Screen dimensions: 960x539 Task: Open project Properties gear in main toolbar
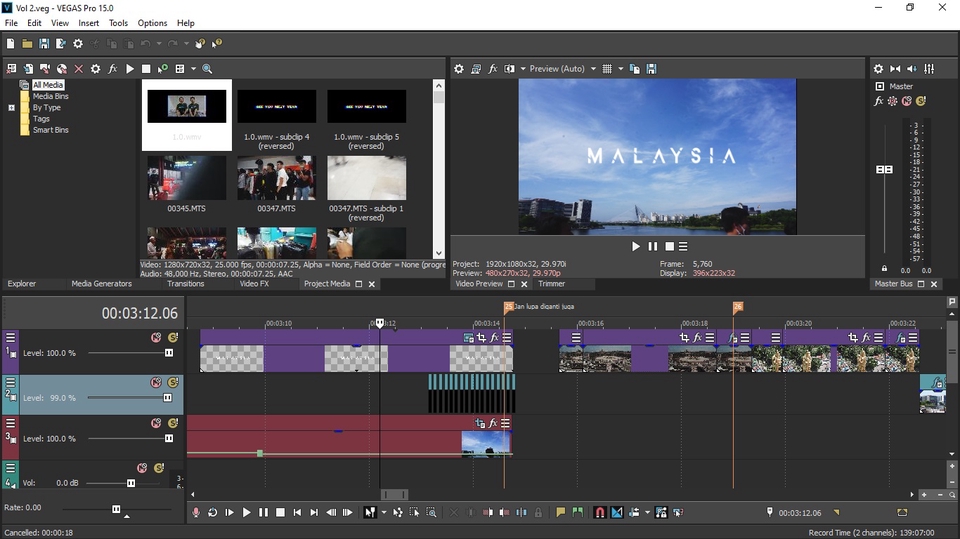point(78,43)
